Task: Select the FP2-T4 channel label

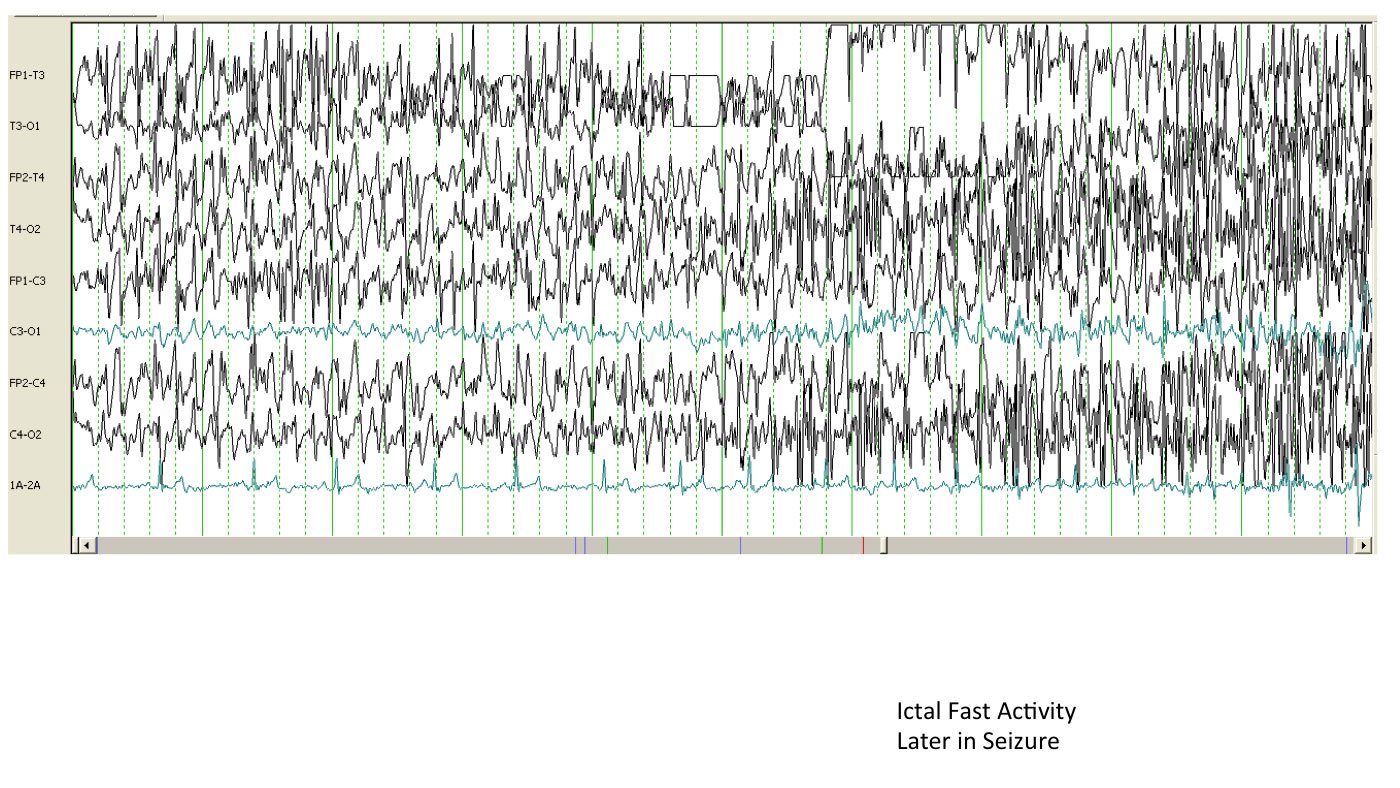Action: [27, 177]
